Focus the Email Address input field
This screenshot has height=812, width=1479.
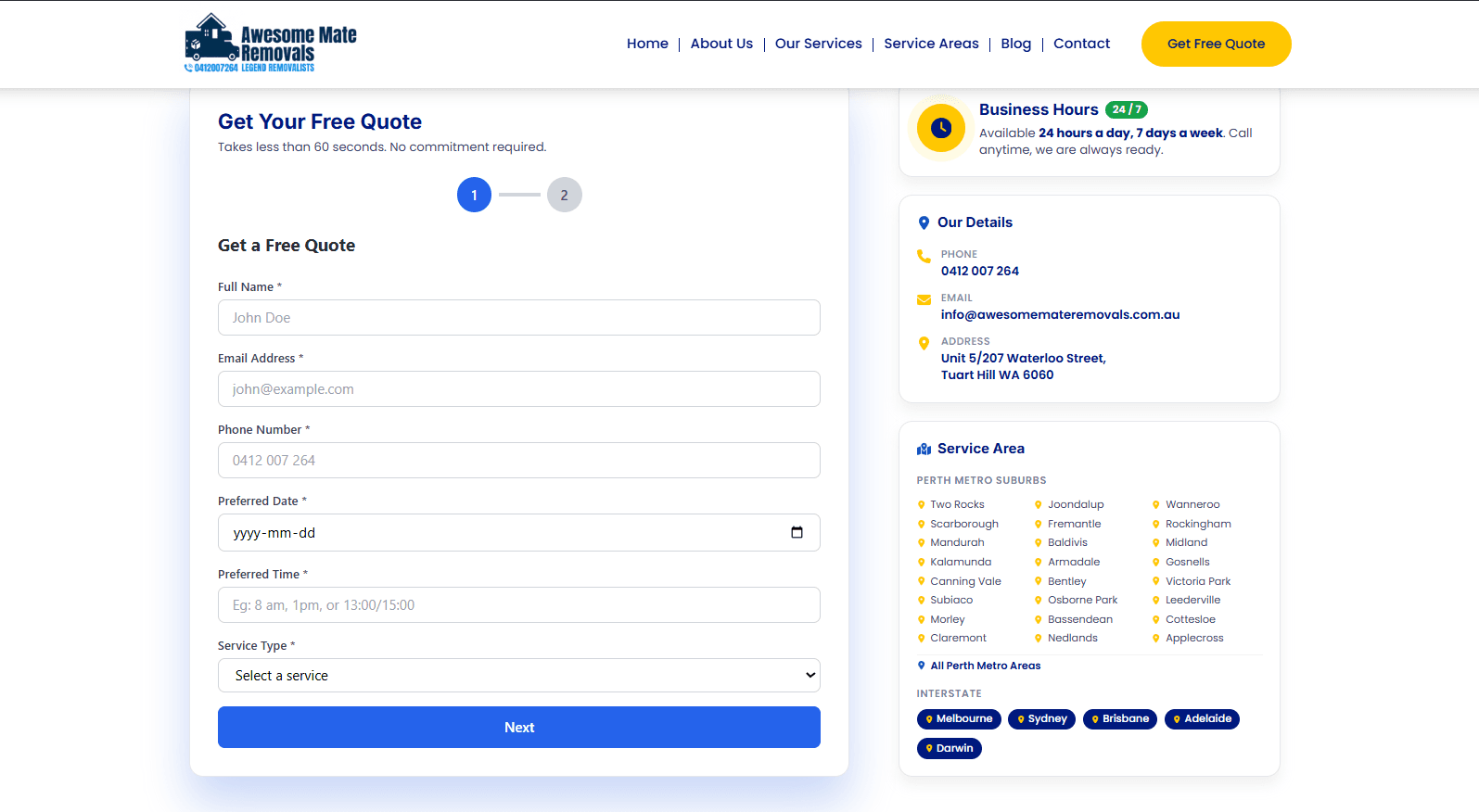(519, 388)
